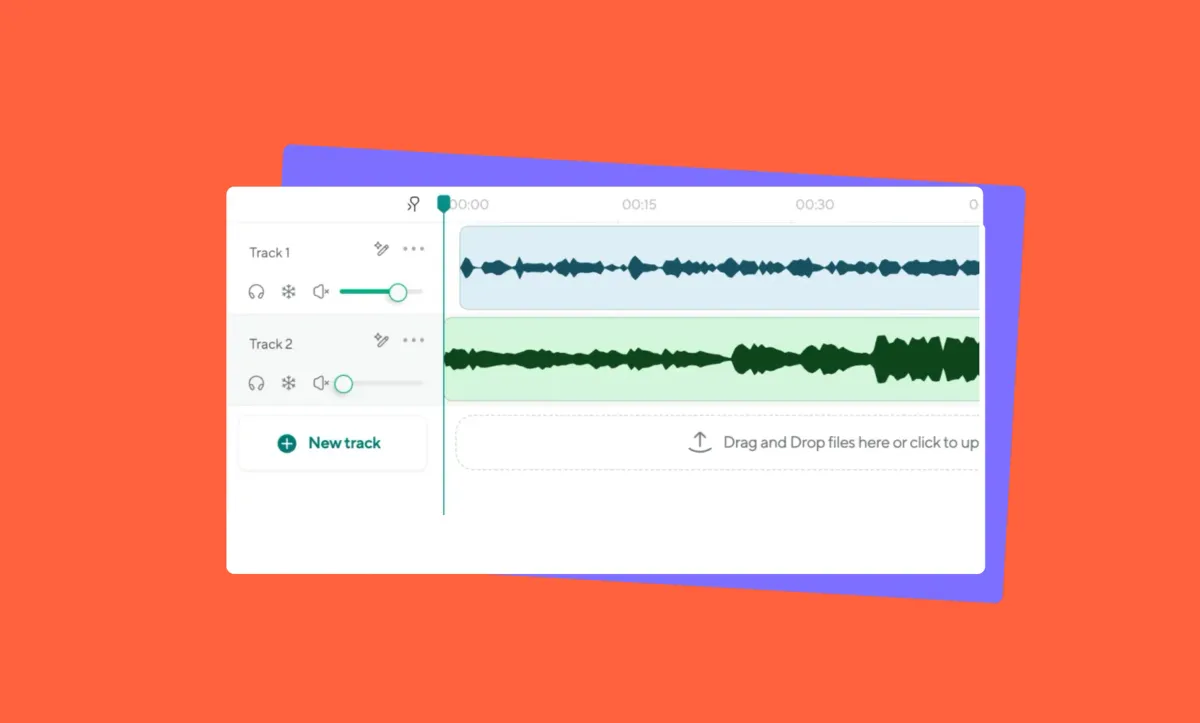Click the playhead marker at 00:00
1200x723 pixels.
444,203
